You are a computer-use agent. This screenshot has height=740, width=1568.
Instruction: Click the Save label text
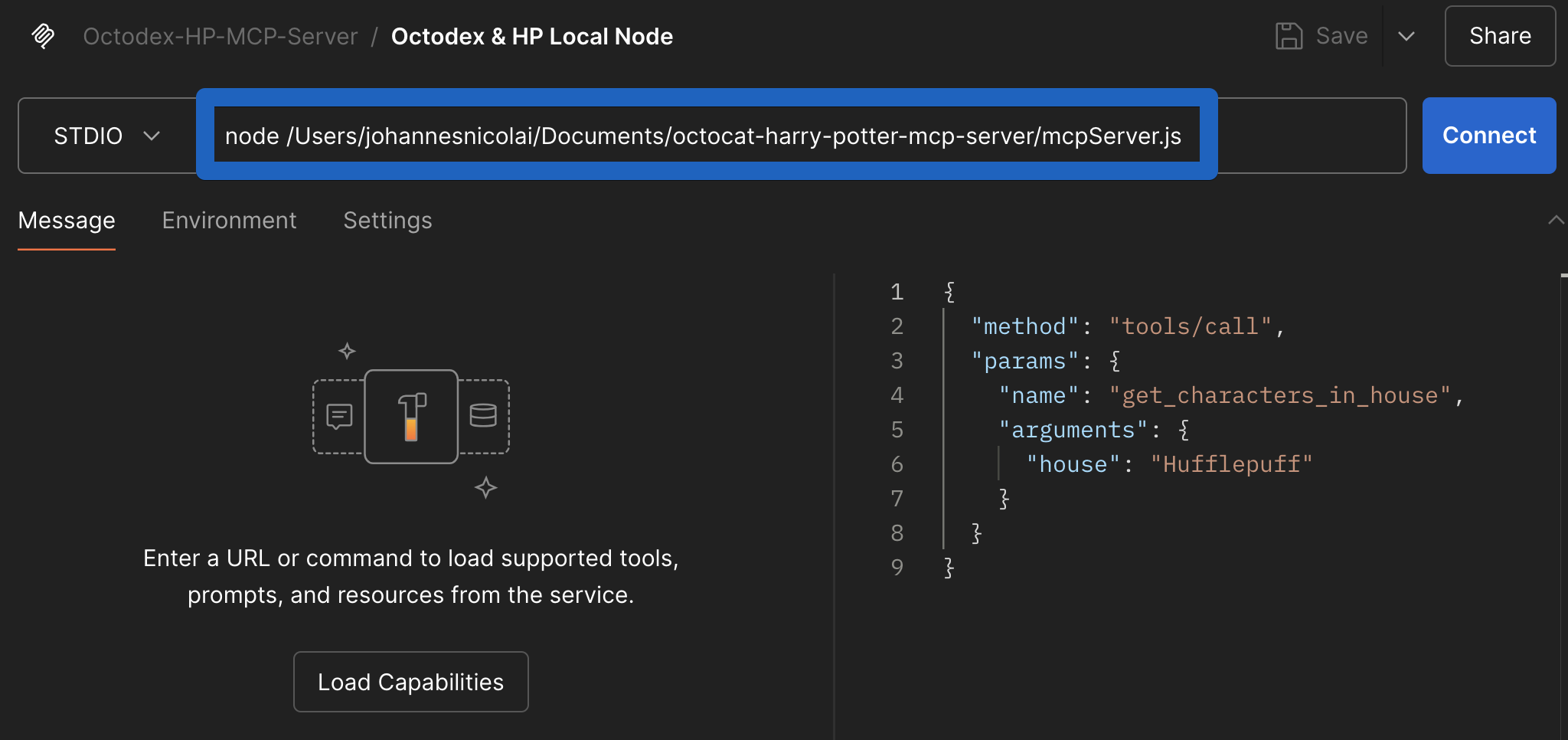tap(1341, 36)
